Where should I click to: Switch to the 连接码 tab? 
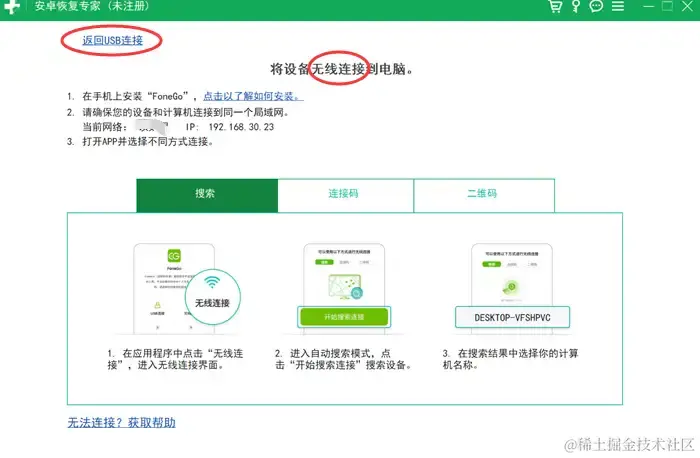pyautogui.click(x=346, y=195)
